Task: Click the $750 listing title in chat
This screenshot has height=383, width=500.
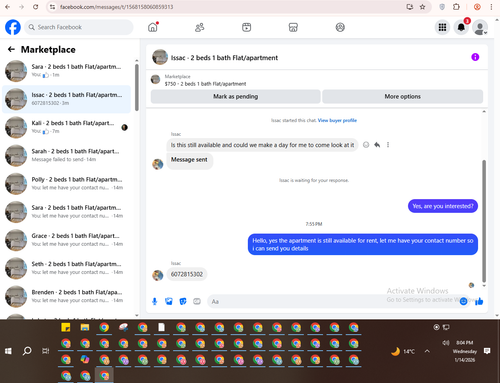Action: pyautogui.click(x=205, y=84)
